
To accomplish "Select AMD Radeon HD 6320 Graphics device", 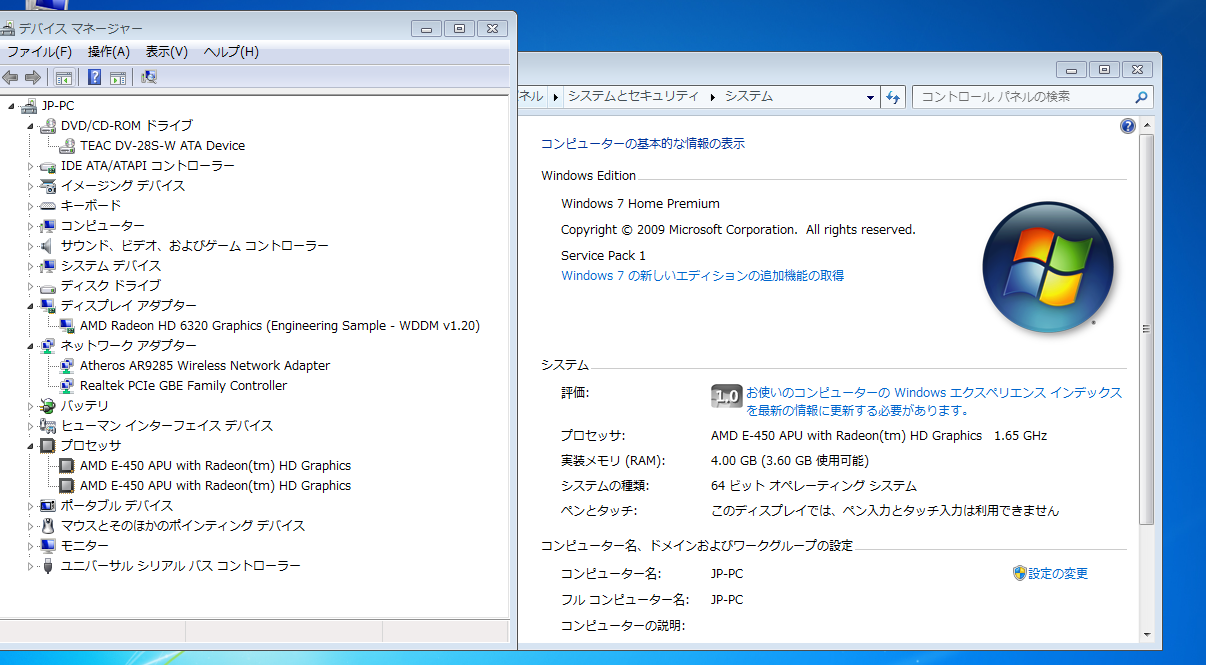I will 280,326.
